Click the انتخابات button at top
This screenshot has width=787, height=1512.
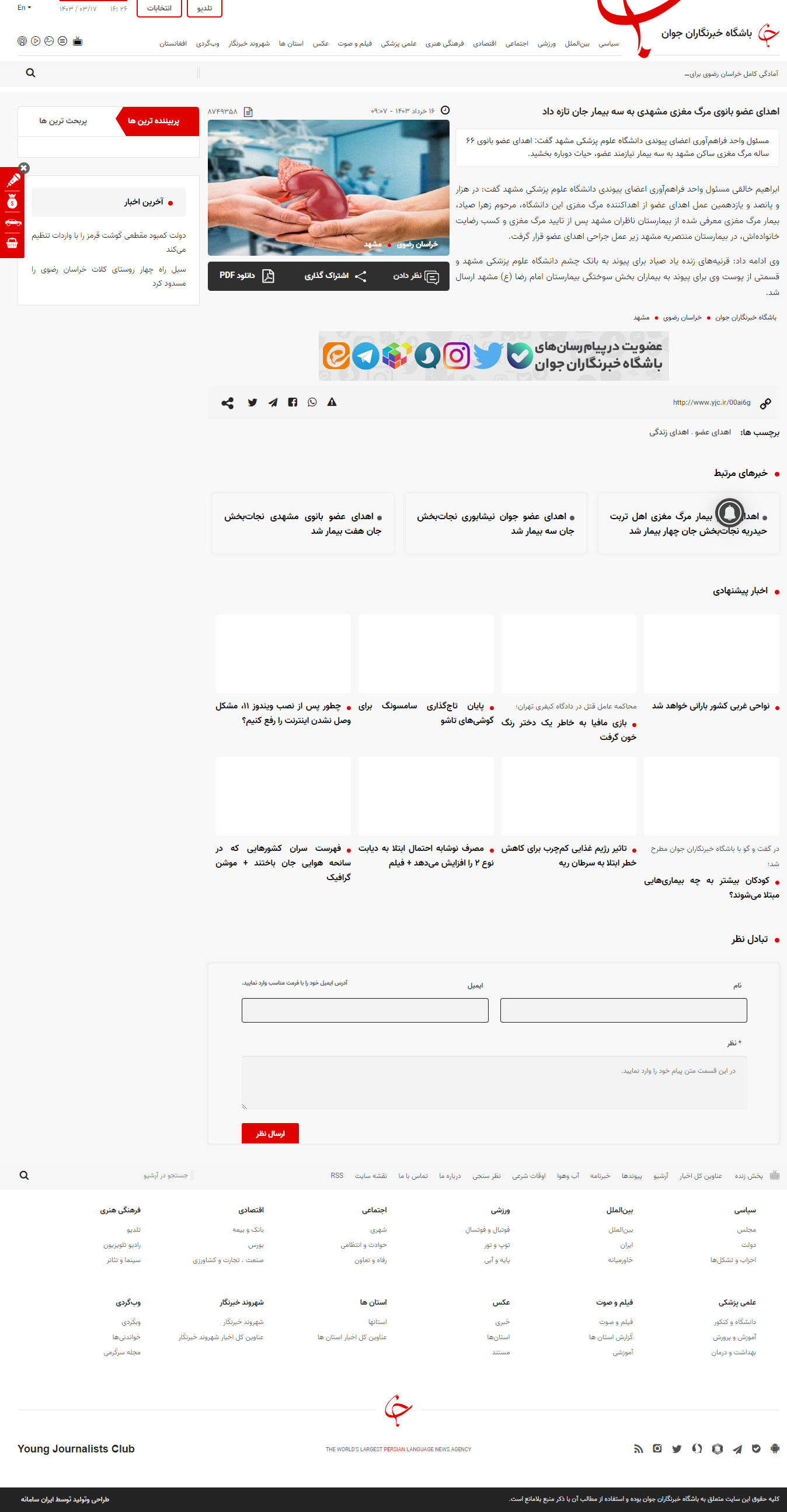pyautogui.click(x=159, y=8)
